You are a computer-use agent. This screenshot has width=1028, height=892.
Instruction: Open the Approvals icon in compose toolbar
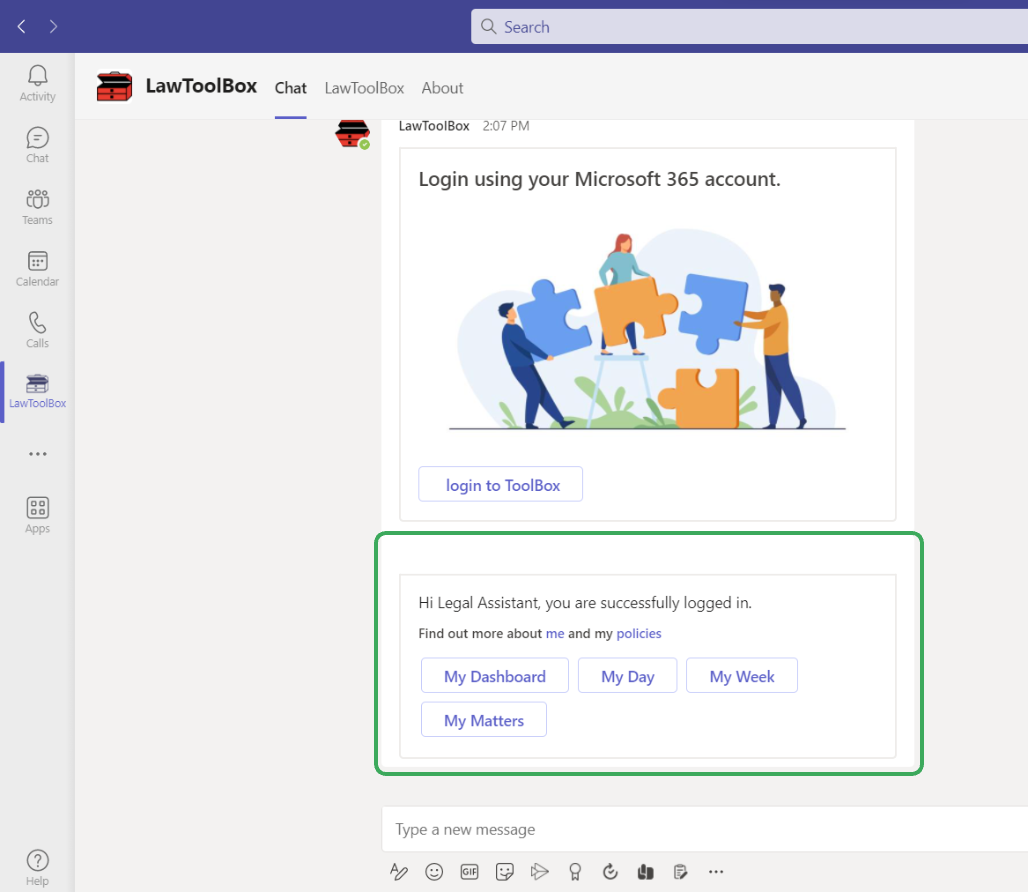point(610,872)
